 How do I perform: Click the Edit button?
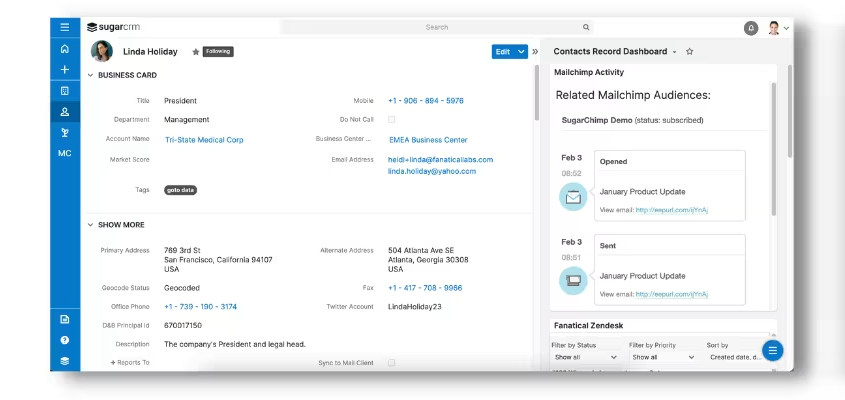click(x=503, y=52)
